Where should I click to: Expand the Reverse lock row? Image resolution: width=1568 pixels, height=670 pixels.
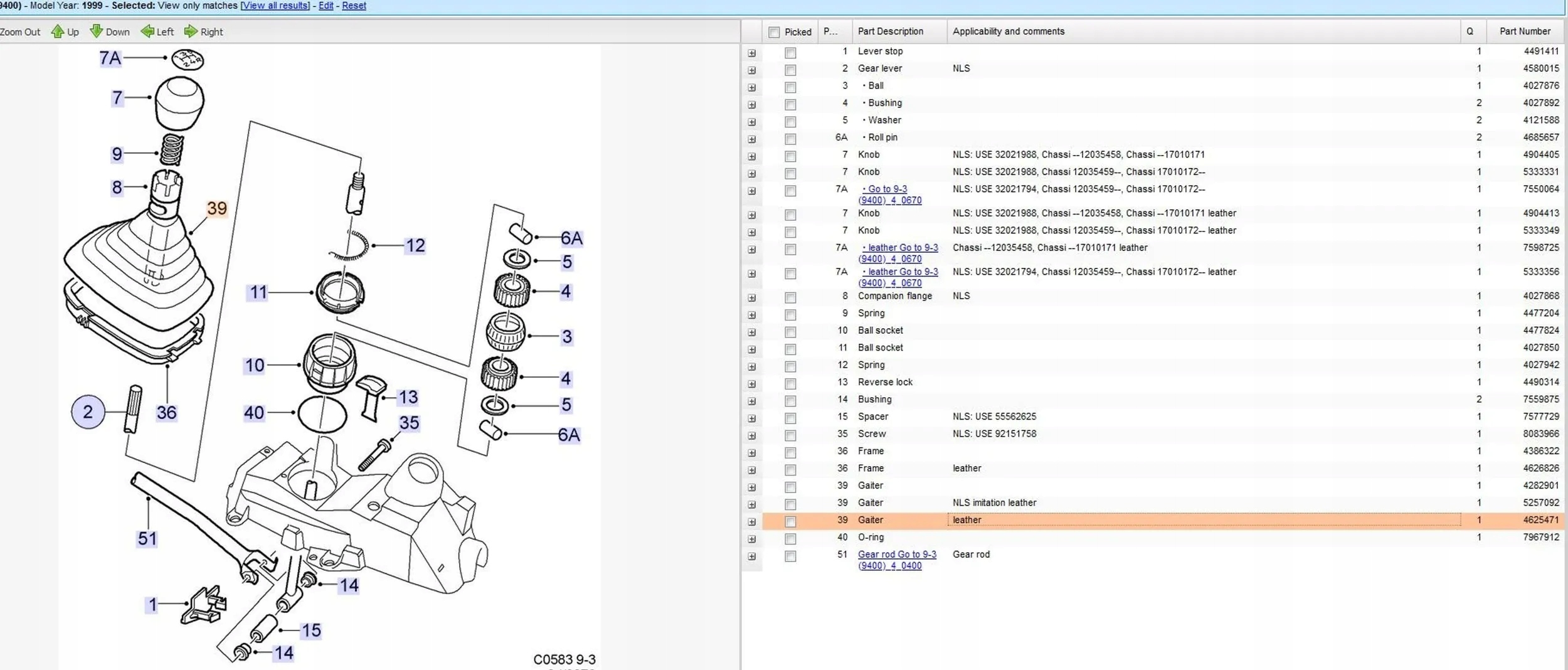tap(751, 384)
